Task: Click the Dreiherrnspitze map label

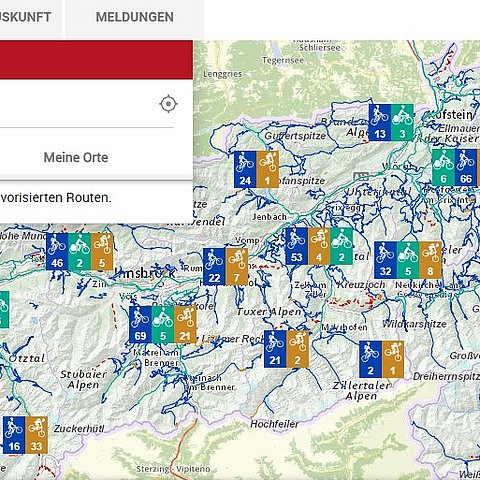Action: point(446,377)
